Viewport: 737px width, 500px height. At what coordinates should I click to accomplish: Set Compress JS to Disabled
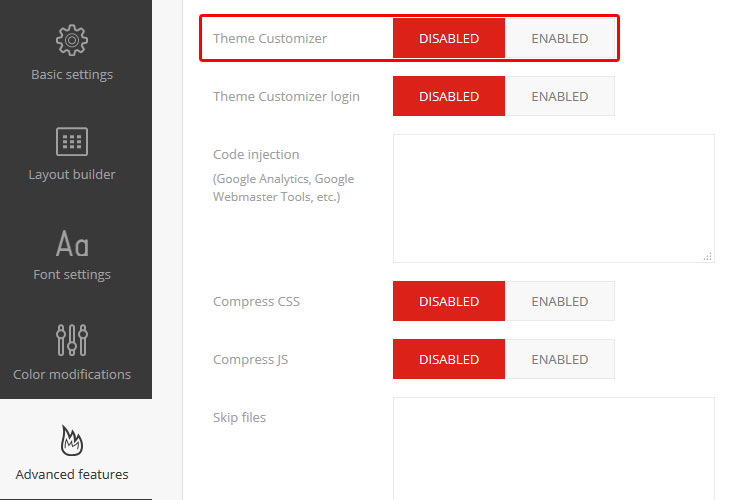[449, 359]
